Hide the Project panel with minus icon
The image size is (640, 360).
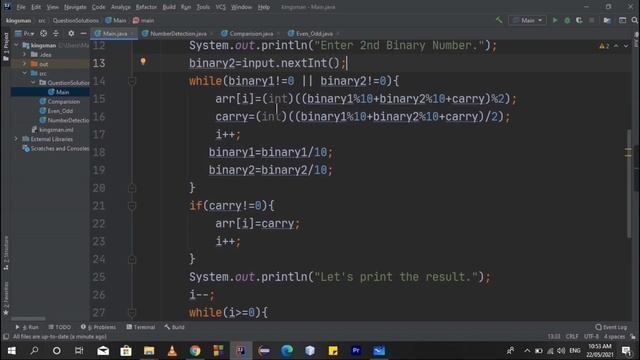(83, 33)
